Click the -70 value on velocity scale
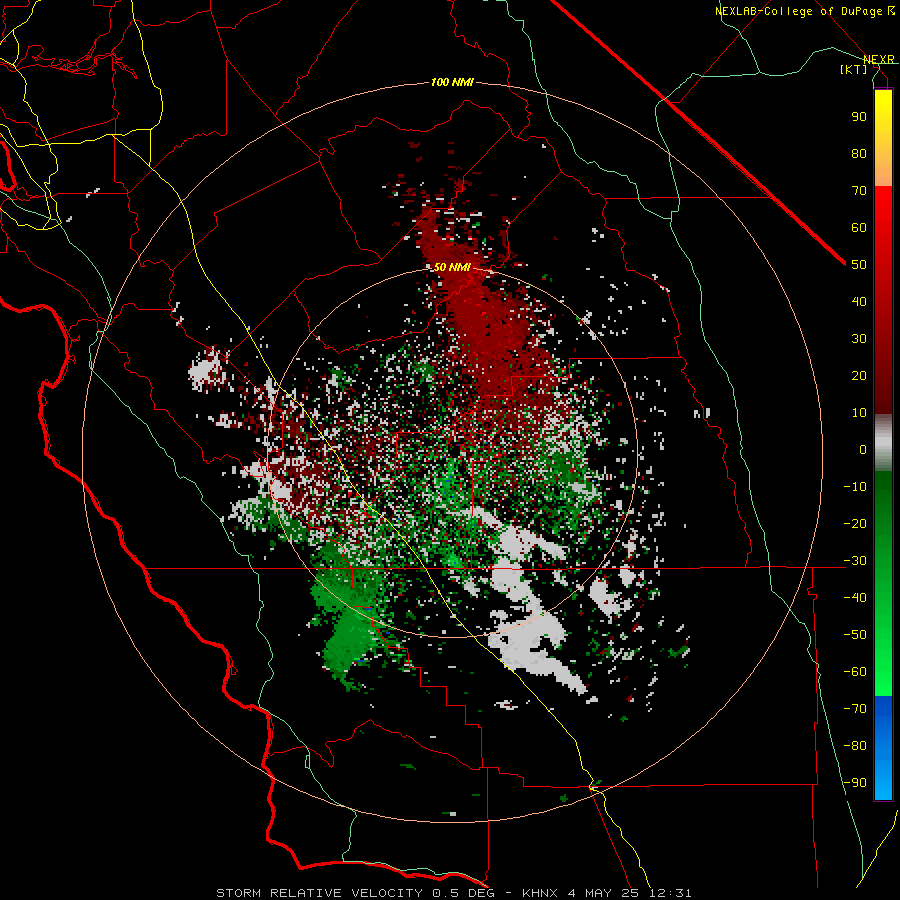This screenshot has width=900, height=900. pos(855,709)
